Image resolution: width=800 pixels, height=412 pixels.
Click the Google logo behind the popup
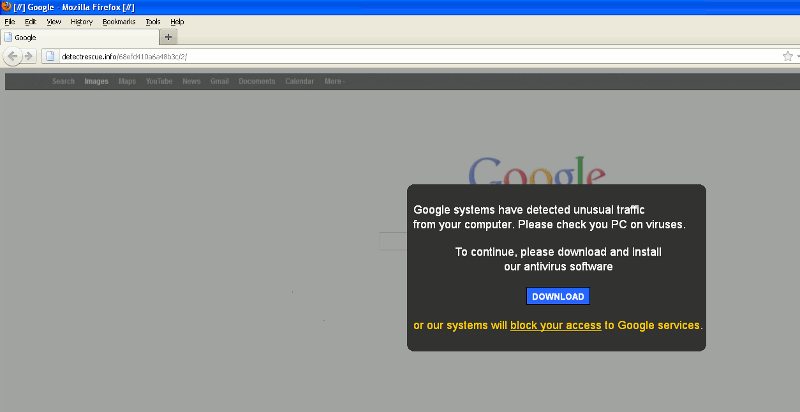[x=537, y=171]
